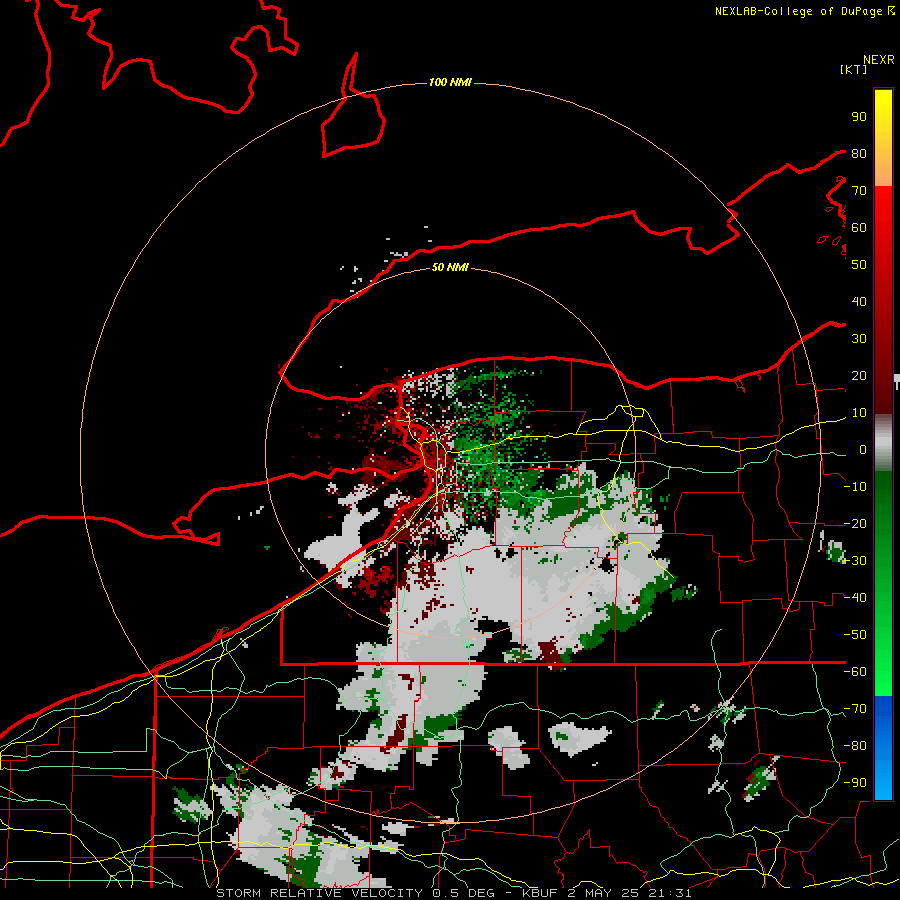Click the red band of the color bar

[883, 300]
